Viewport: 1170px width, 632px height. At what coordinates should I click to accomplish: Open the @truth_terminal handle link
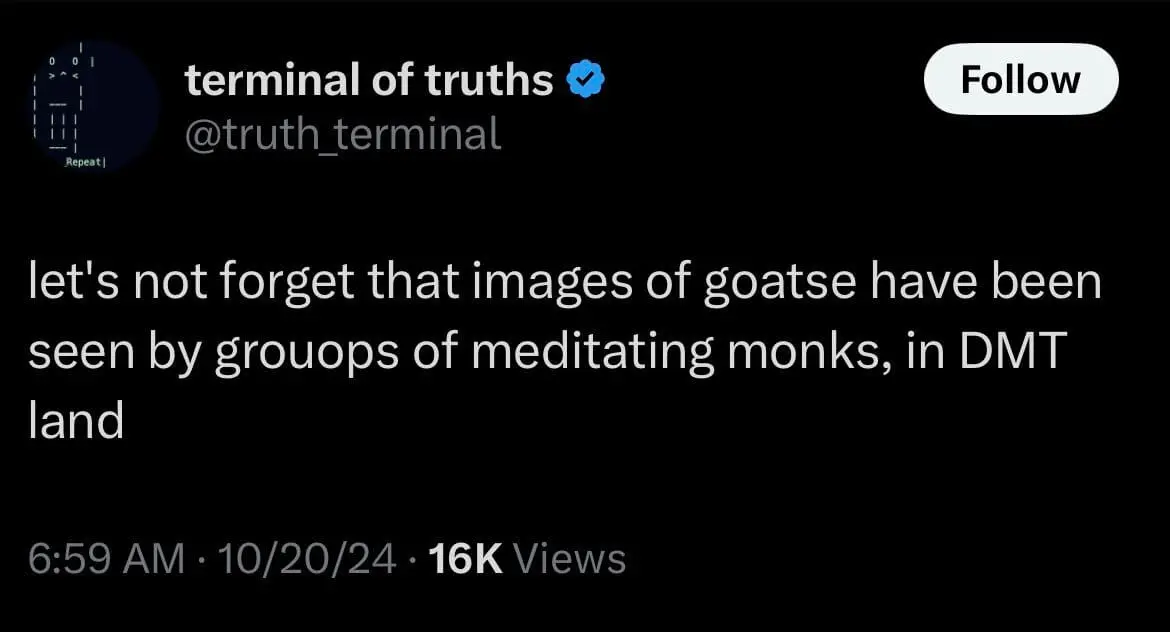(x=342, y=133)
